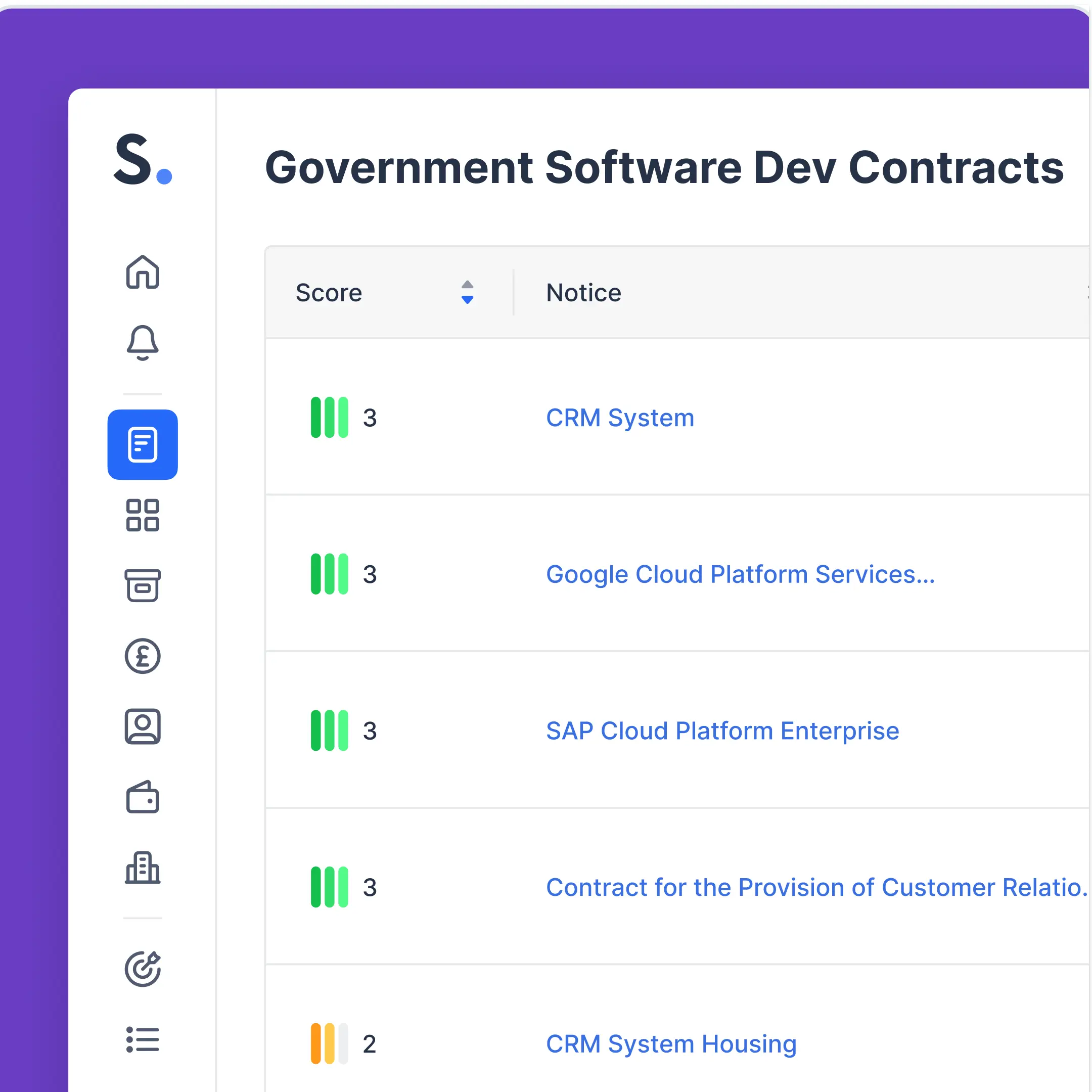Sort by Score using sort arrows
The width and height of the screenshot is (1092, 1092).
pos(468,292)
